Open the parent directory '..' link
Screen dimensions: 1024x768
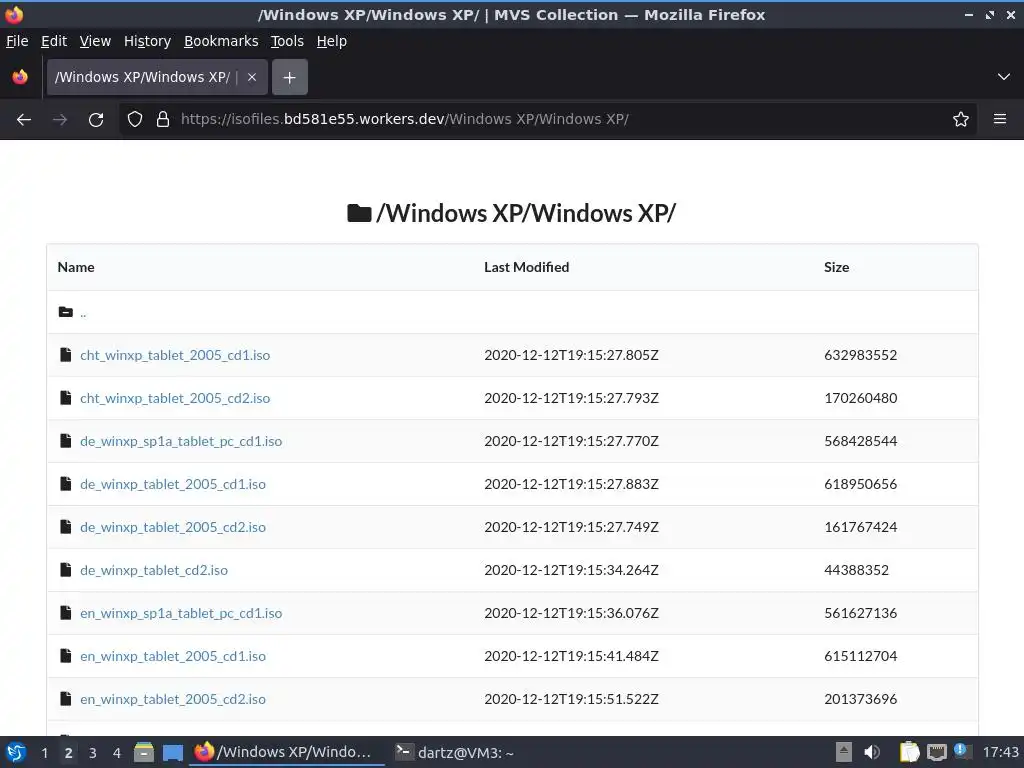coord(83,313)
